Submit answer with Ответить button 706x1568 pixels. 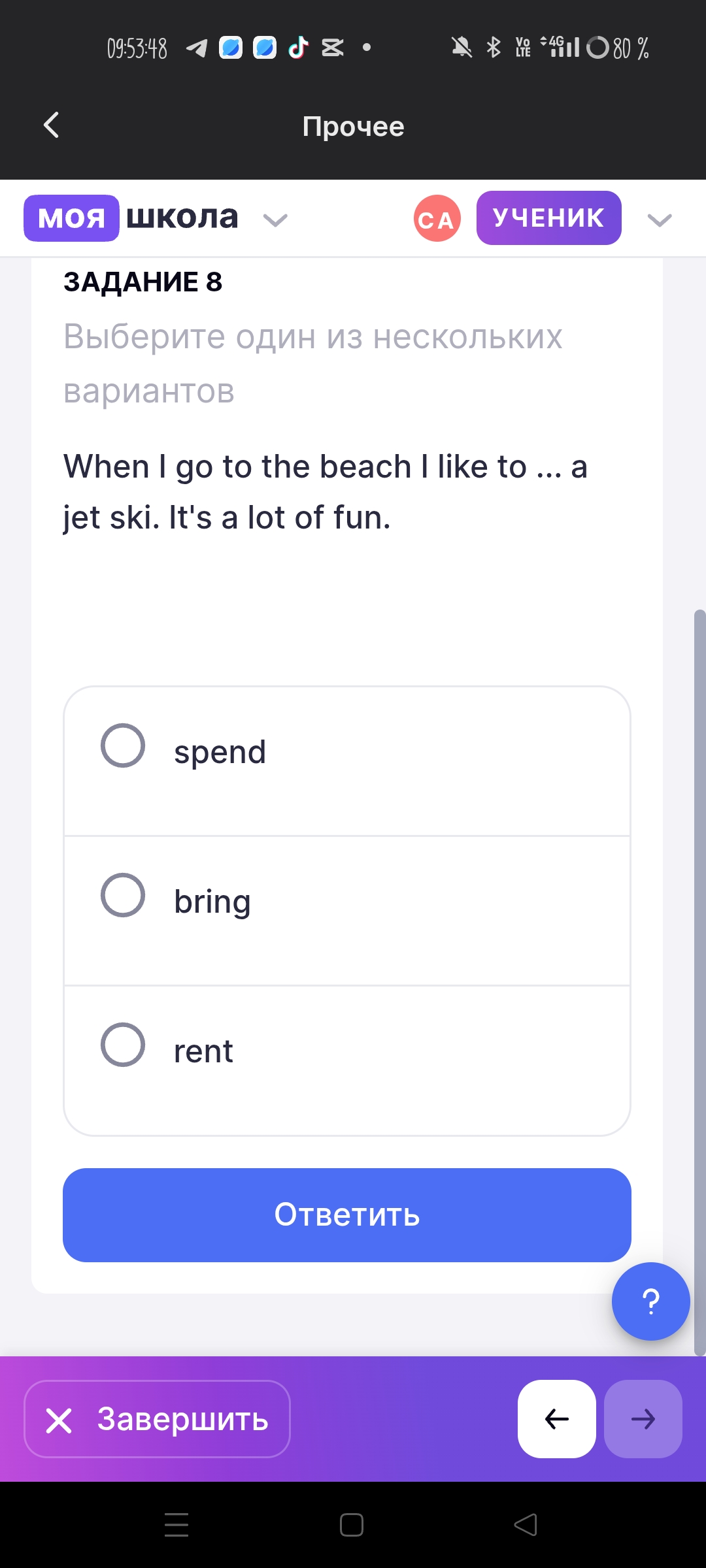(347, 1215)
